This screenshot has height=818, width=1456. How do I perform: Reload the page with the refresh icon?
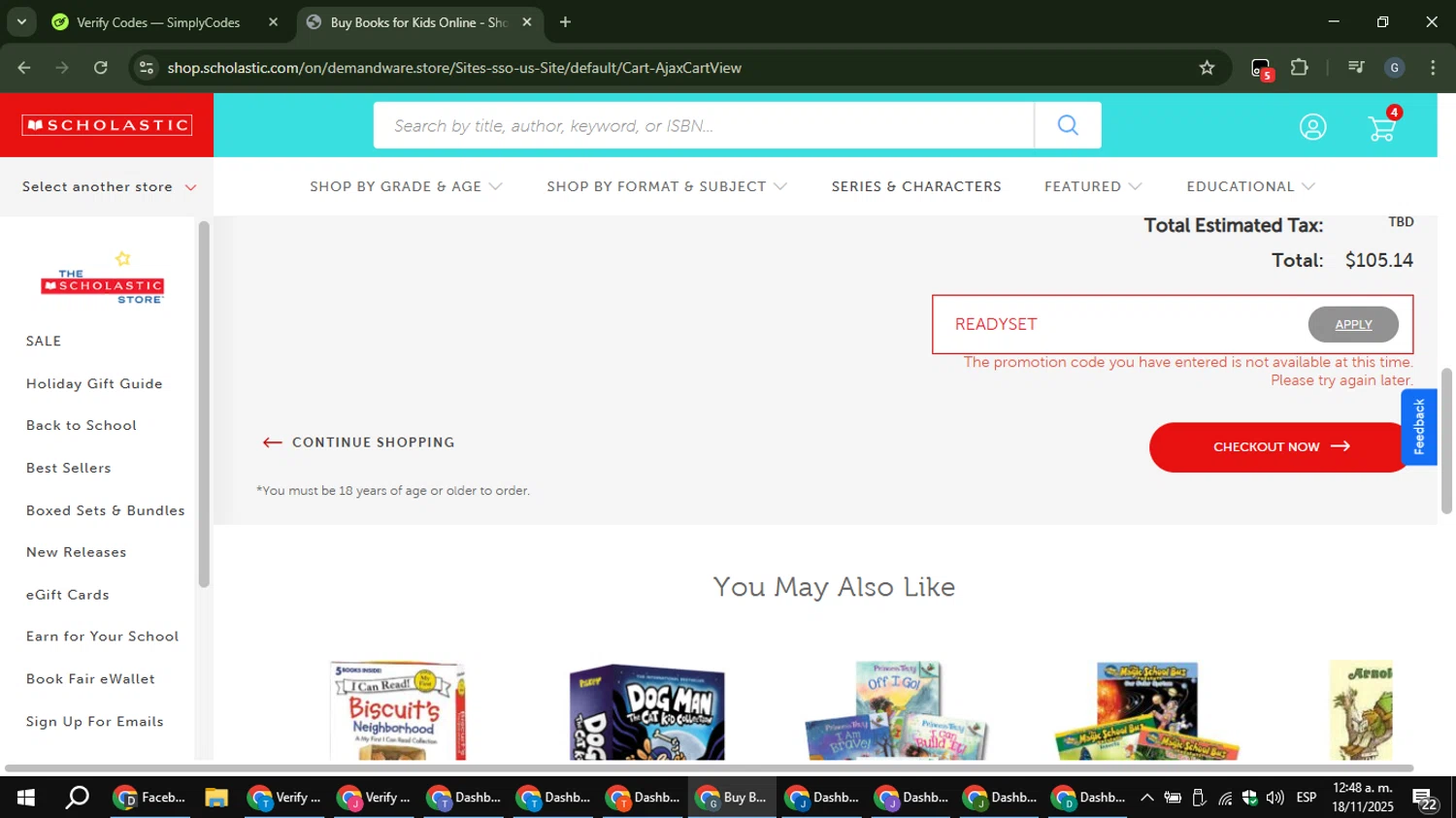pyautogui.click(x=101, y=67)
